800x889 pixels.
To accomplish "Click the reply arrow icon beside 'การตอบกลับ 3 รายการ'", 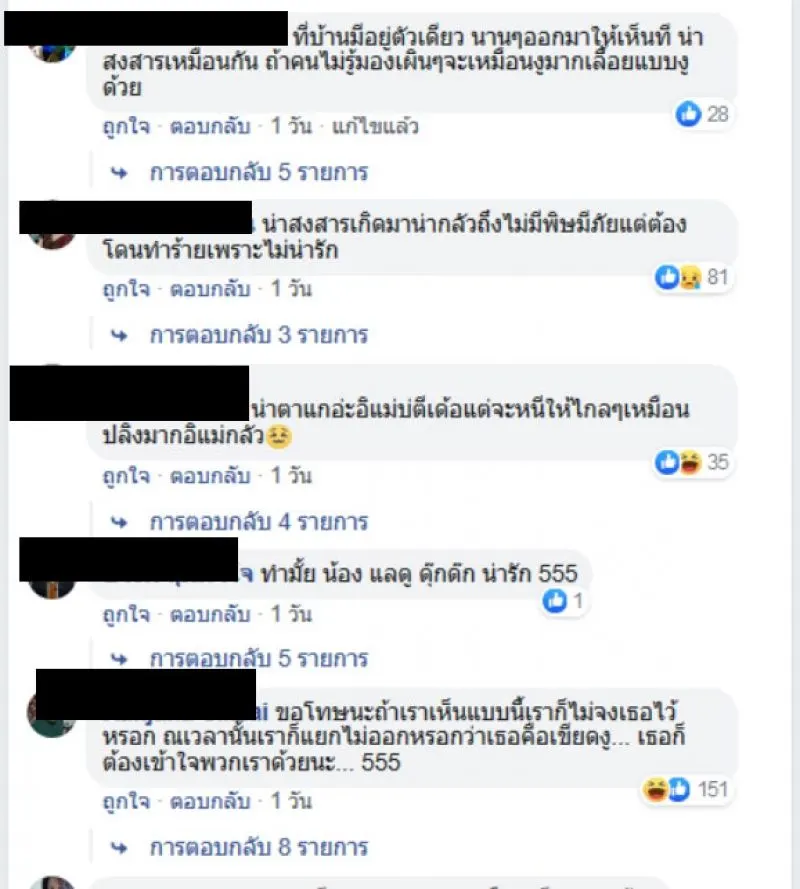I will [119, 336].
